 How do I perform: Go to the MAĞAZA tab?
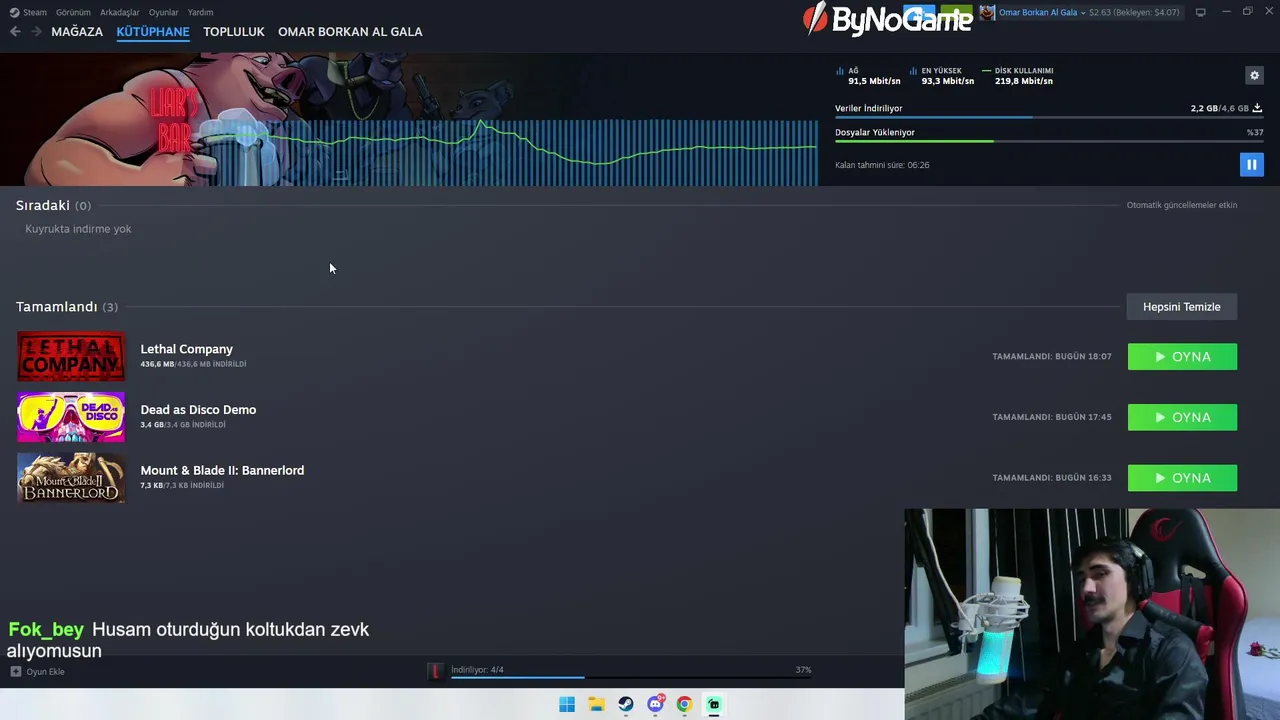click(x=77, y=32)
